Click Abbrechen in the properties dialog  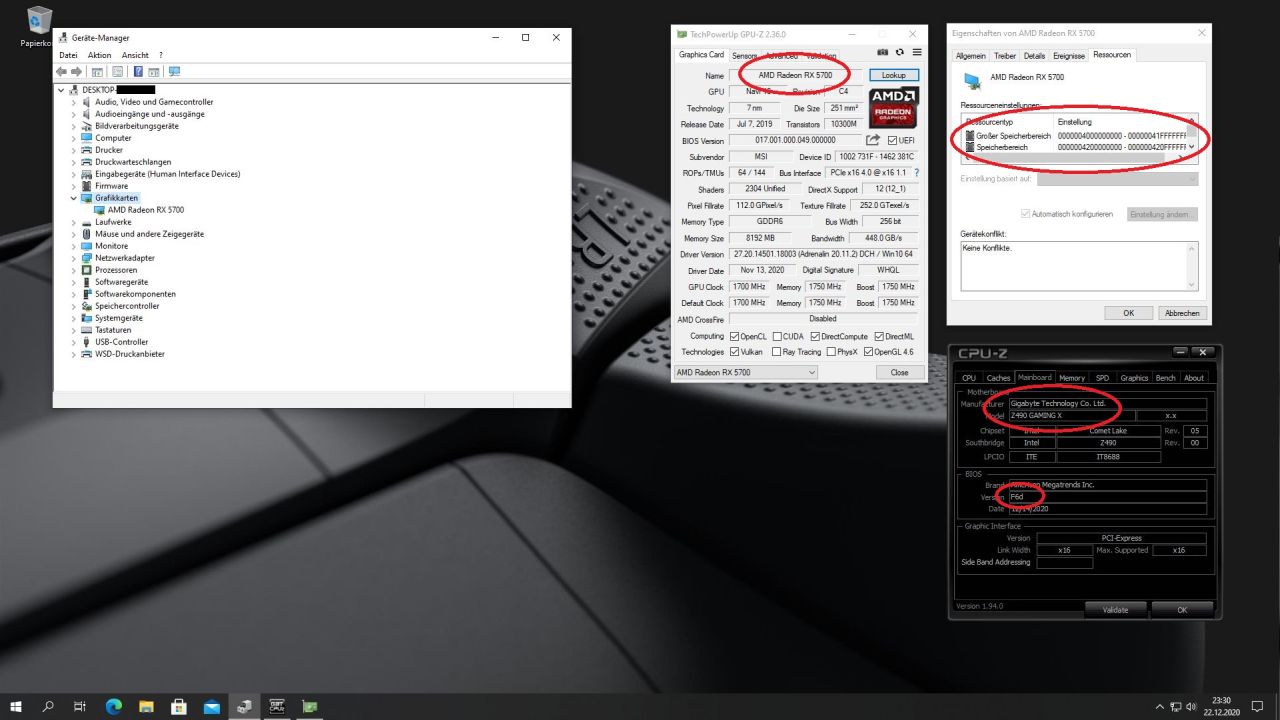pos(1182,313)
